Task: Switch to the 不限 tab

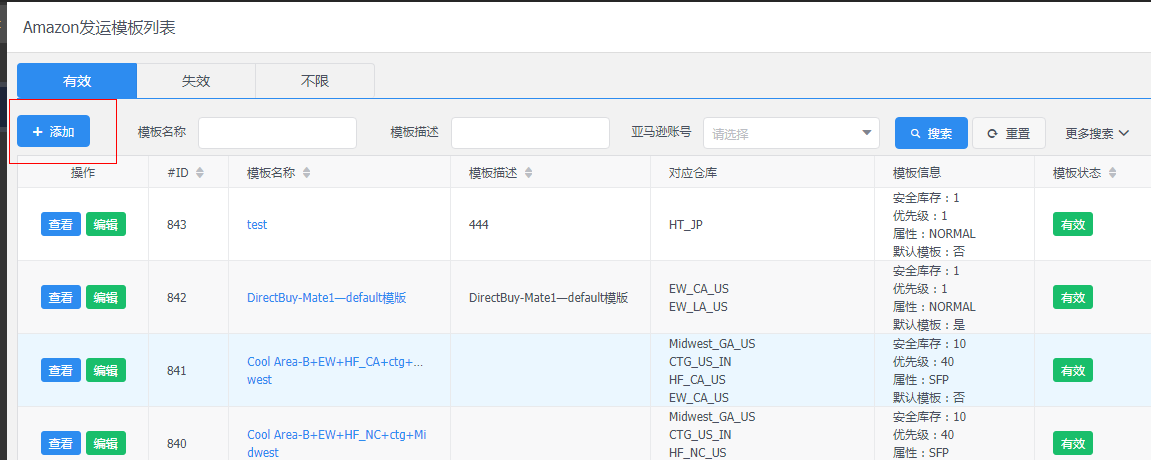Action: tap(315, 81)
